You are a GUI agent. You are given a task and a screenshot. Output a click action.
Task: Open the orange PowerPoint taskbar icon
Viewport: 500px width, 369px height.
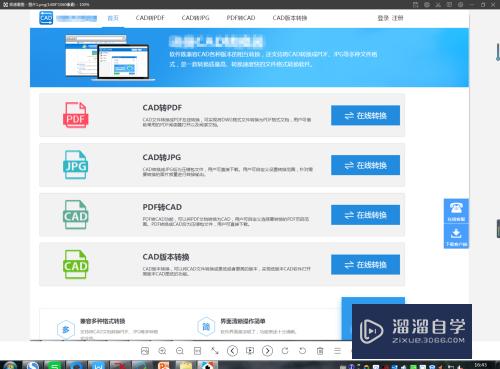(164, 365)
